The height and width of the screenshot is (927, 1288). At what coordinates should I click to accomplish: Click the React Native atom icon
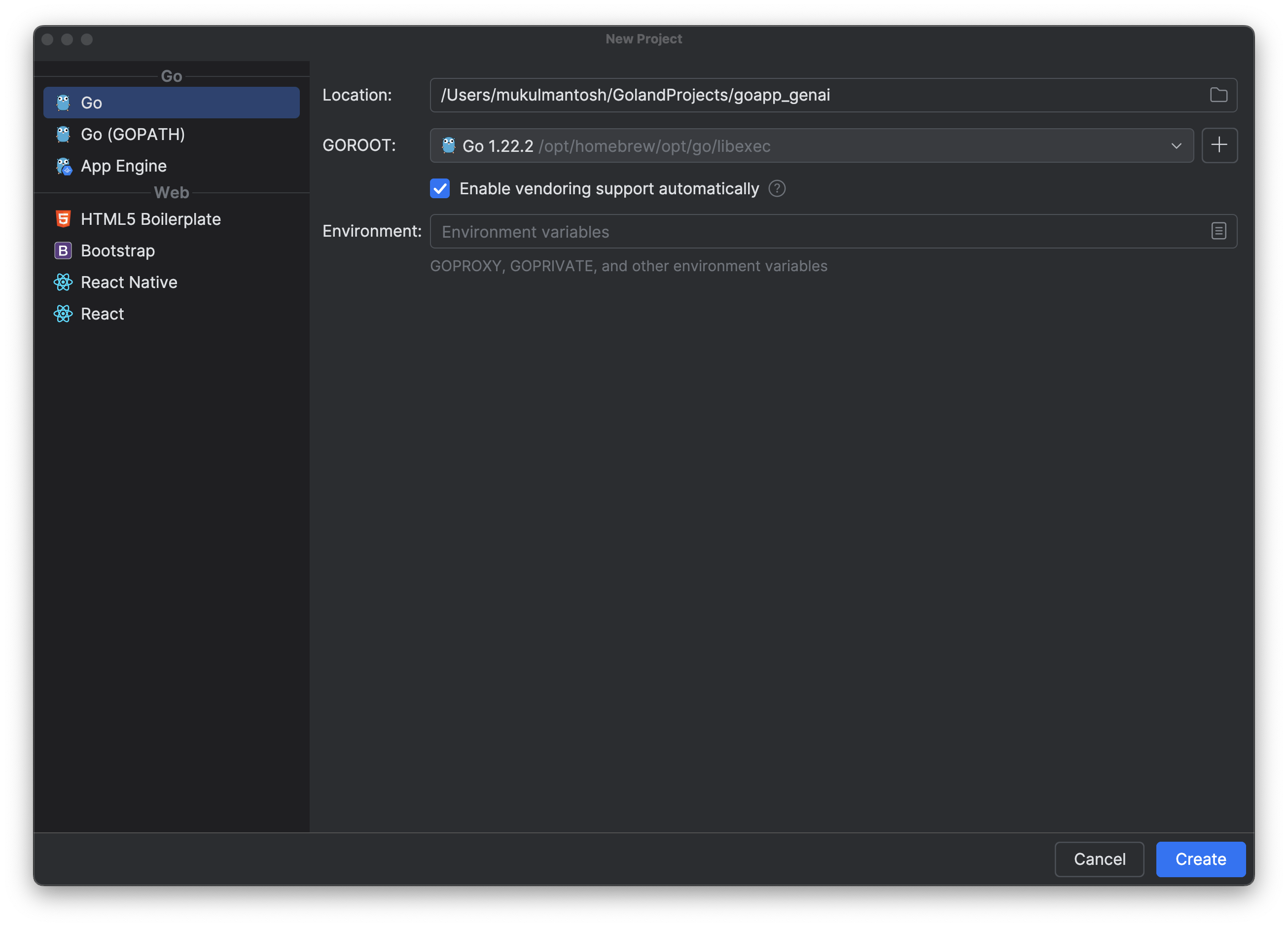63,283
